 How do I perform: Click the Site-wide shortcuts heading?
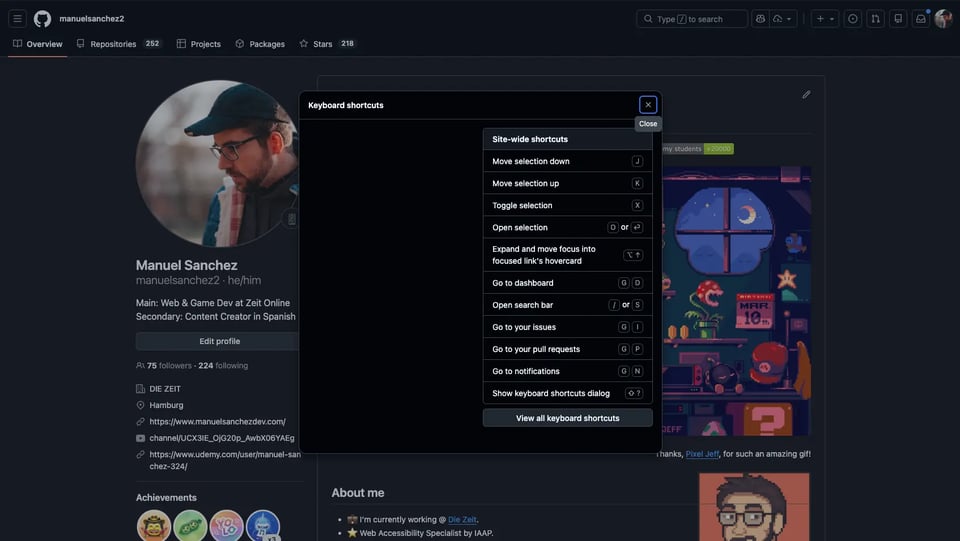pos(530,139)
